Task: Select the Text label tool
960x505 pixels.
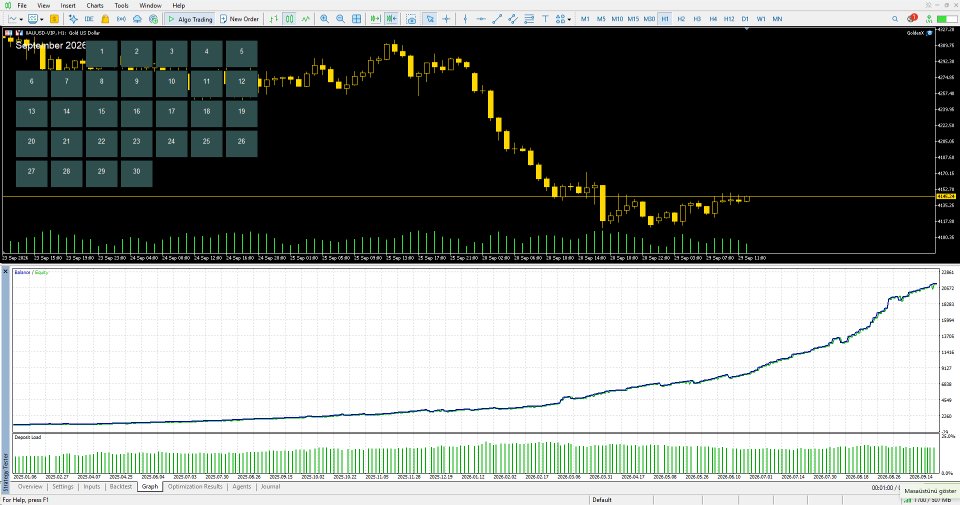Action: (545, 19)
